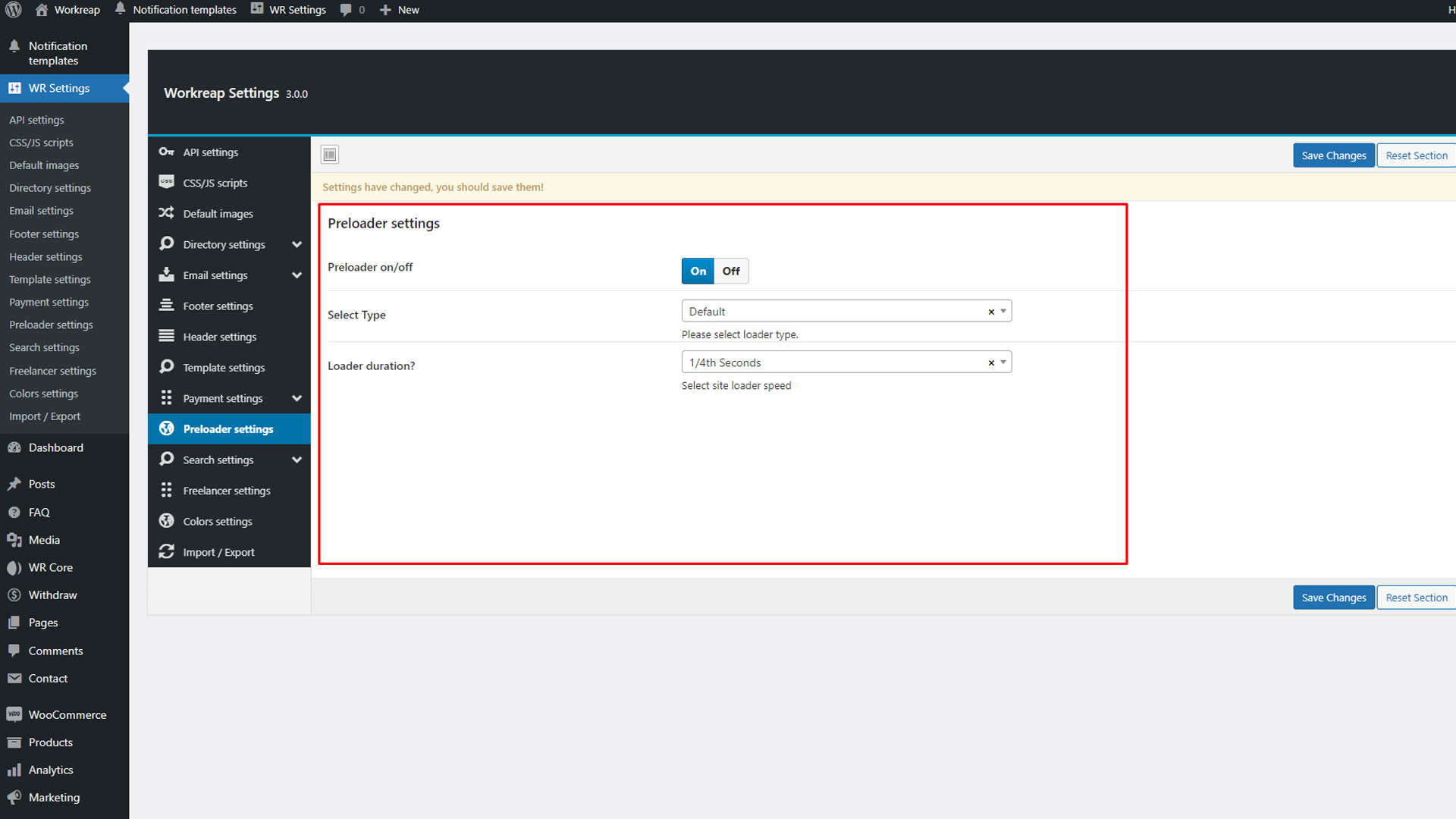Open Colors settings panel item
1456x819 pixels.
217,522
